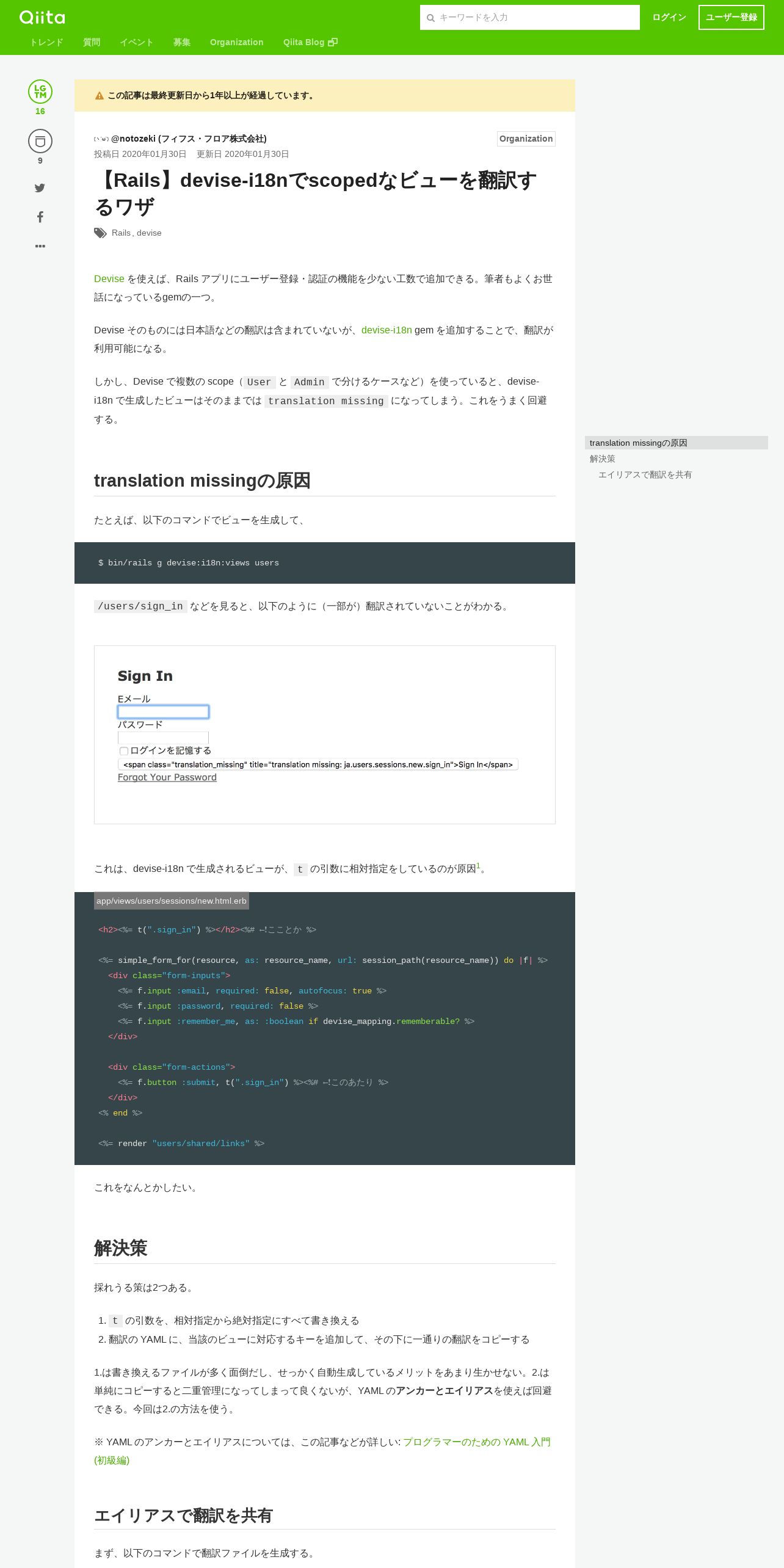The image size is (784, 1568).
Task: Click the render "users/shared/links" code line
Action: [181, 1143]
